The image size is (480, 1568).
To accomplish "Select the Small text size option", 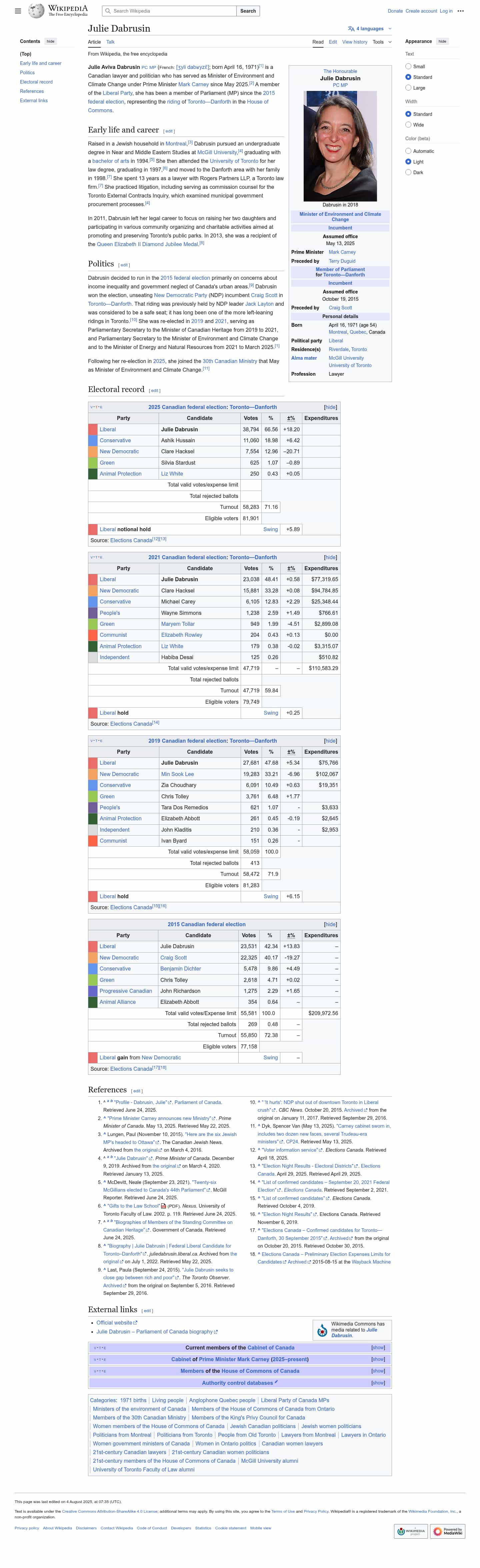I will click(408, 66).
